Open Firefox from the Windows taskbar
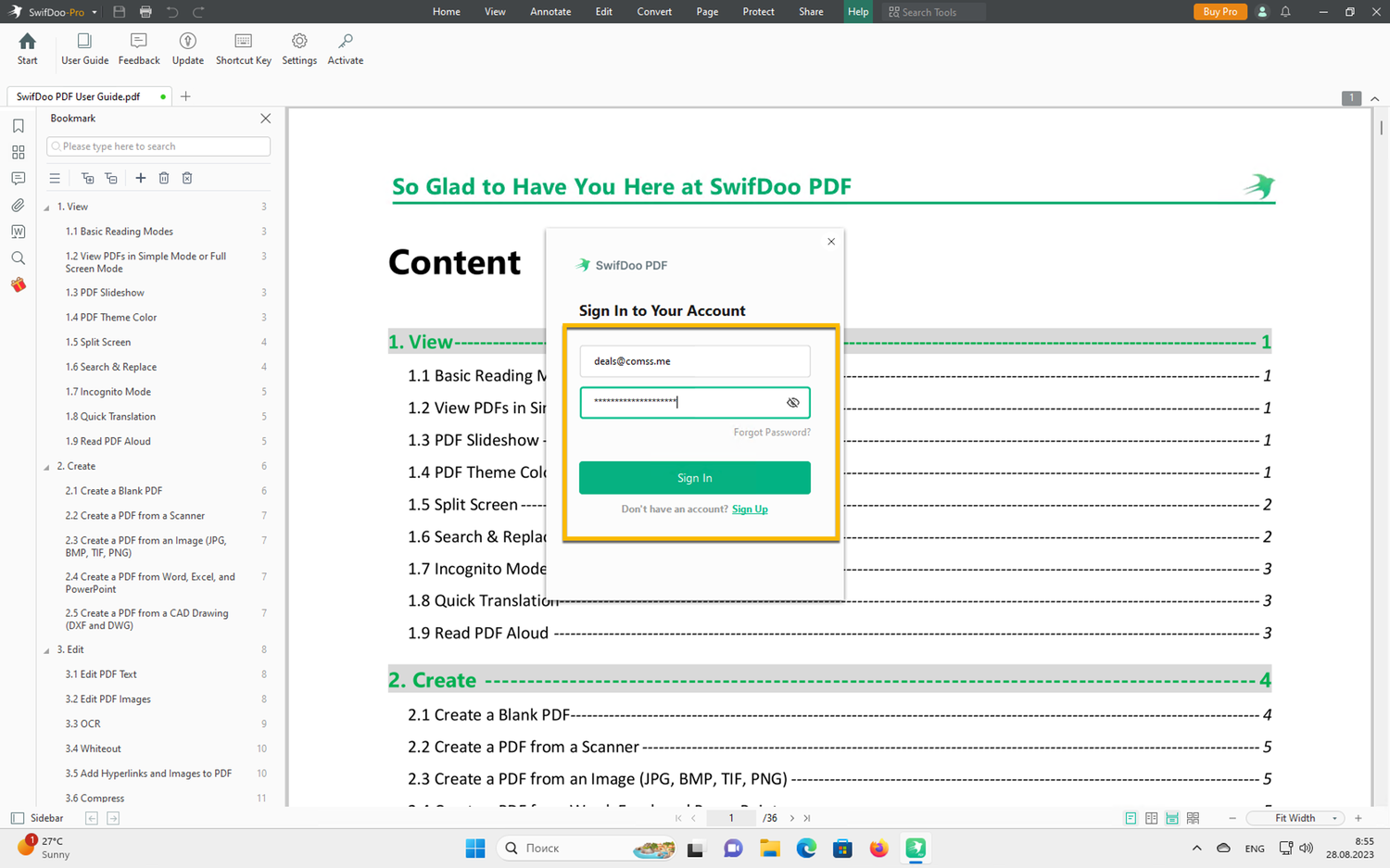The image size is (1390, 868). pos(878,848)
